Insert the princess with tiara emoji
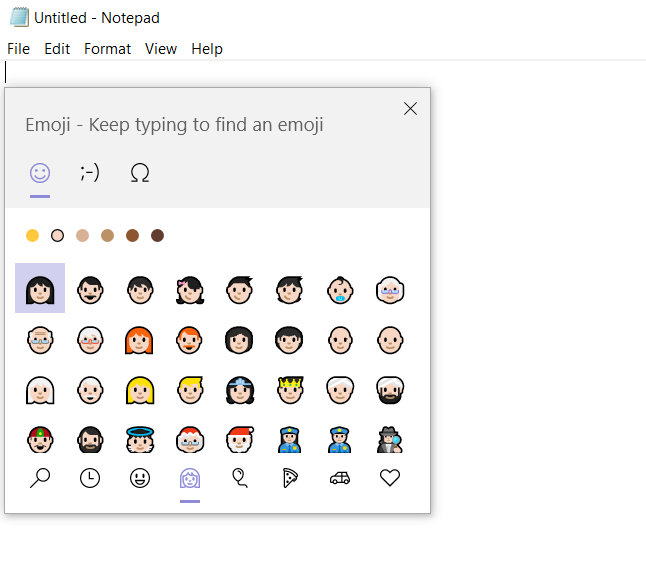Viewport: 646px width, 567px height. (240, 390)
